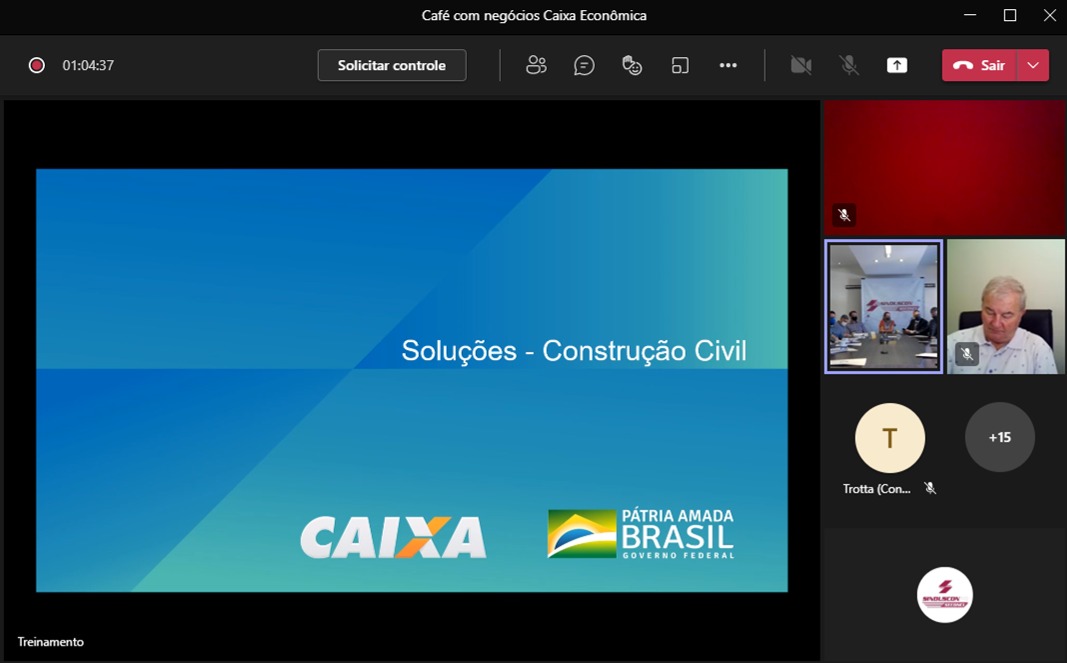Toggle the camera on
This screenshot has width=1067, height=663.
(x=801, y=65)
